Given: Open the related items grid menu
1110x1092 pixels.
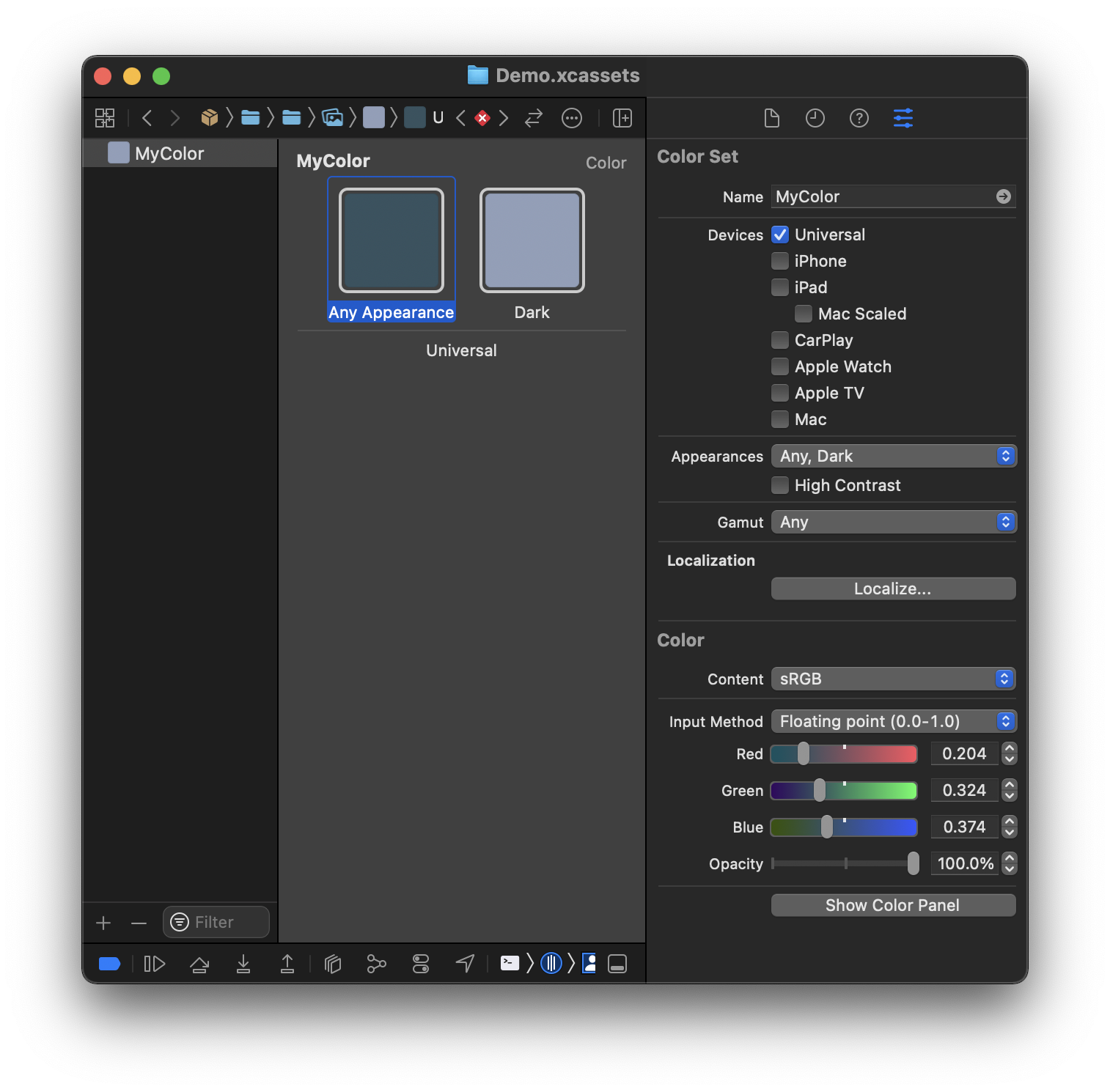Looking at the screenshot, I should tap(105, 118).
